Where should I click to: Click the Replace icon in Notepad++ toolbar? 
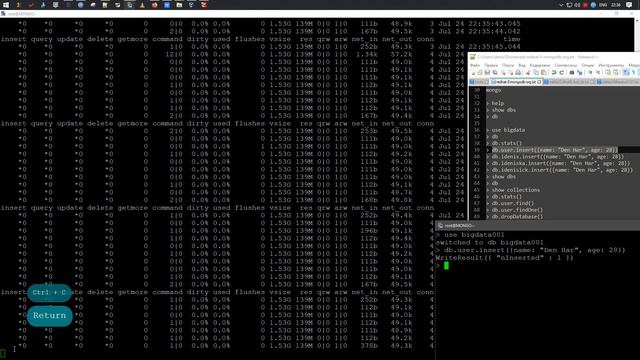[580, 73]
